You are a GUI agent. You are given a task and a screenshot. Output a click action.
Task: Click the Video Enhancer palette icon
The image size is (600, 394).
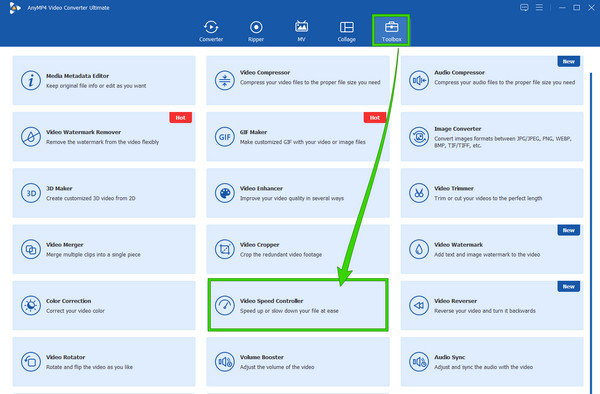pyautogui.click(x=225, y=193)
